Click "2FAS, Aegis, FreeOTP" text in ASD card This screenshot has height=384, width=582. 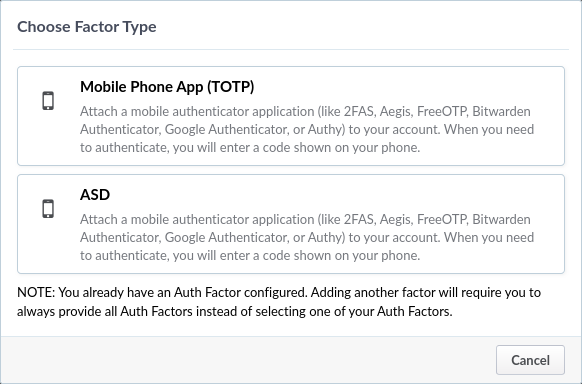click(405, 219)
